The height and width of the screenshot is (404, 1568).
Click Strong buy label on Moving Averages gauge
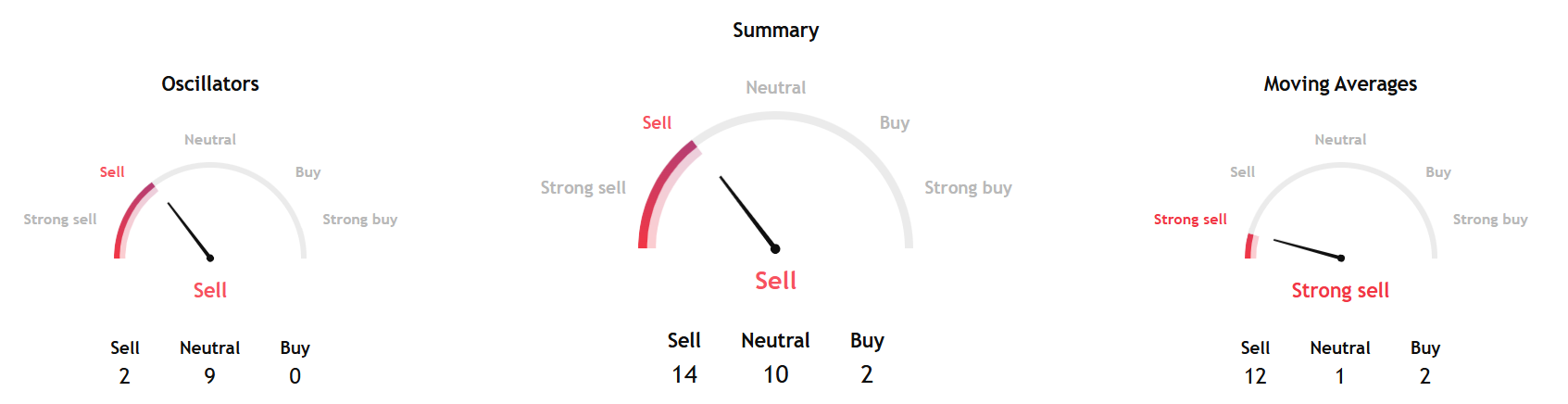1489,220
